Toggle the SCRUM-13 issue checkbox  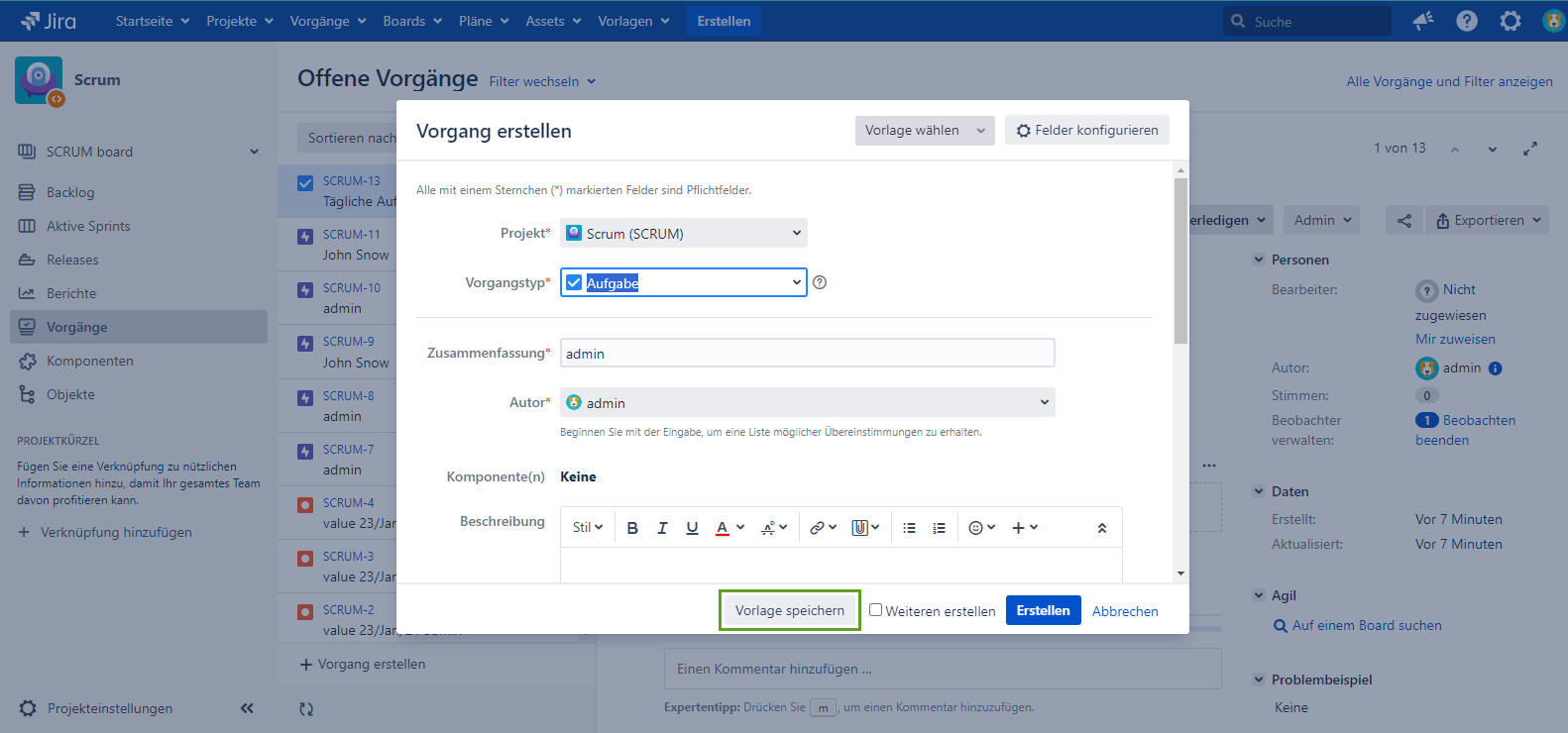[305, 182]
